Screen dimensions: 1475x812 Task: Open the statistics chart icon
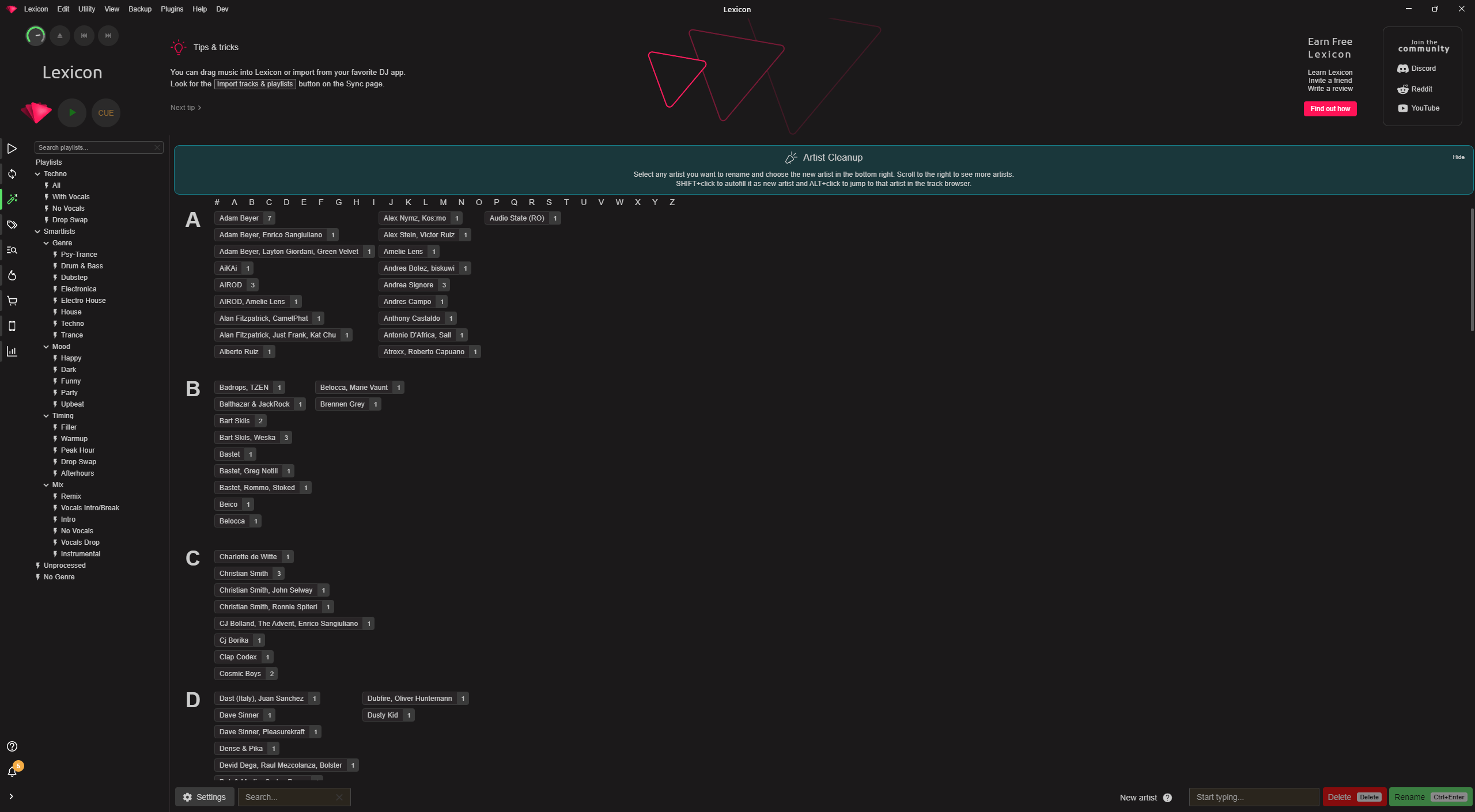point(12,351)
